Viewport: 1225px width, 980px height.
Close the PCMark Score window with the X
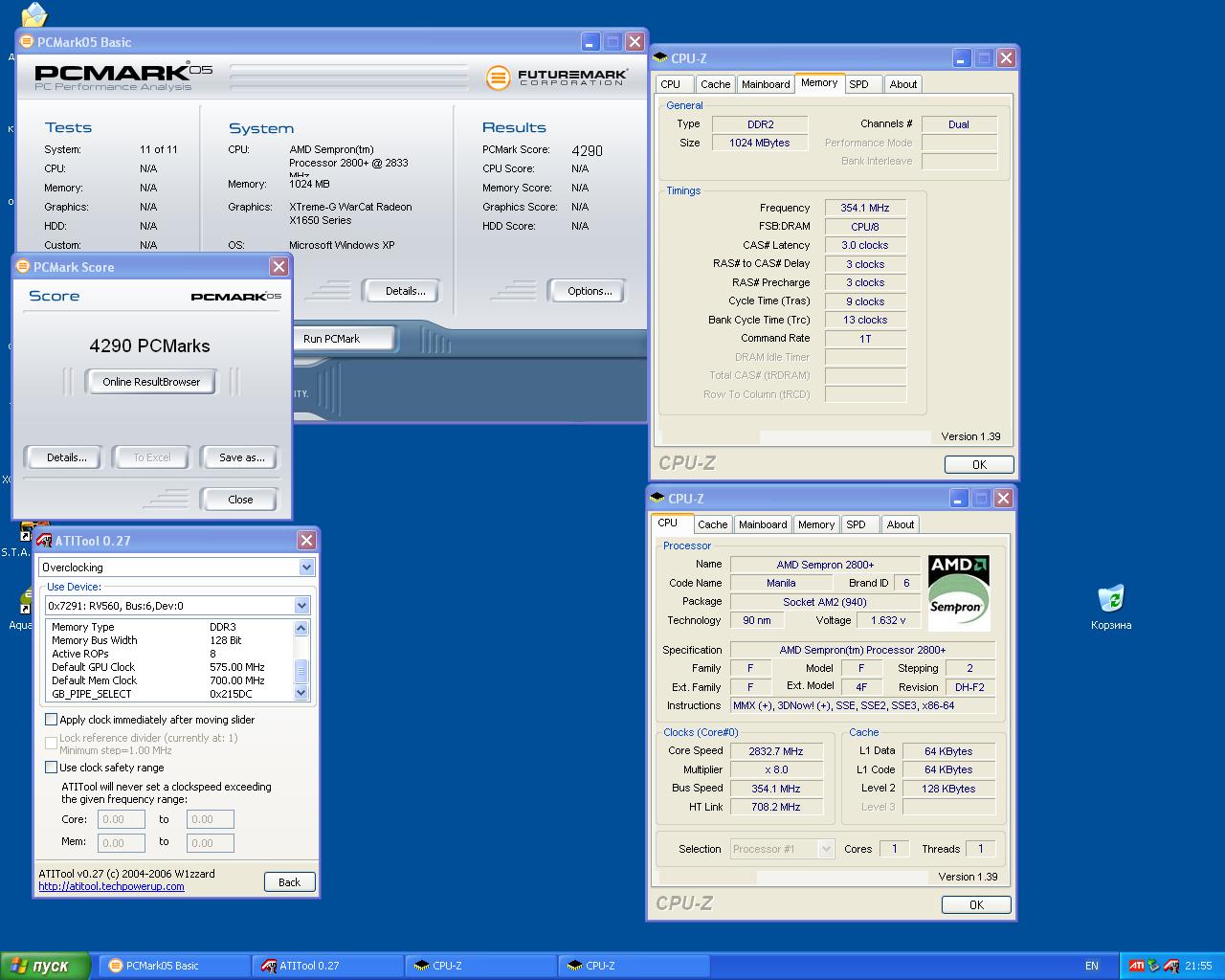[278, 266]
